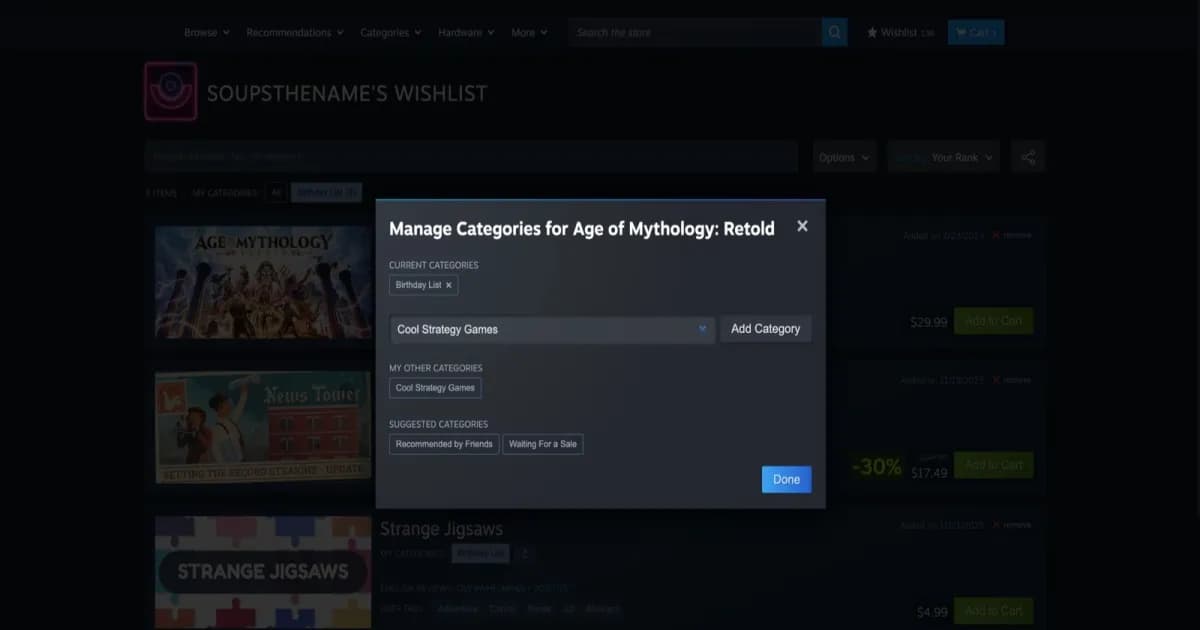Click the Strange Jigsaws title link

(441, 528)
